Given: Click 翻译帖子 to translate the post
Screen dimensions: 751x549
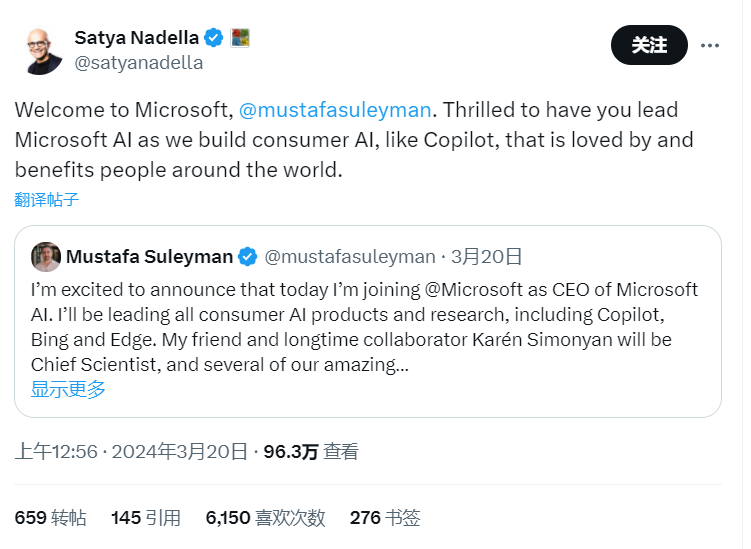Looking at the screenshot, I should pos(46,199).
